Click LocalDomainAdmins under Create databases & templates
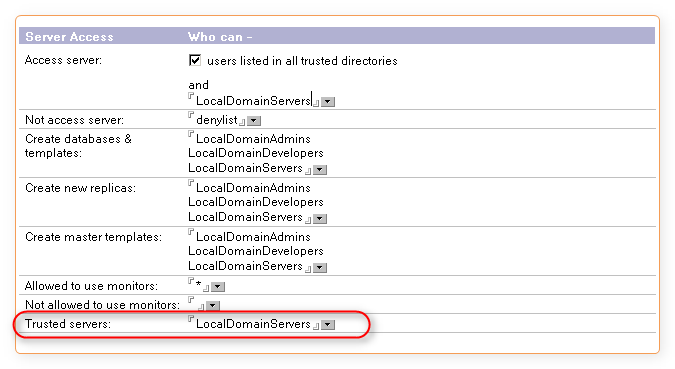Screen dimensions: 675x369 point(253,139)
